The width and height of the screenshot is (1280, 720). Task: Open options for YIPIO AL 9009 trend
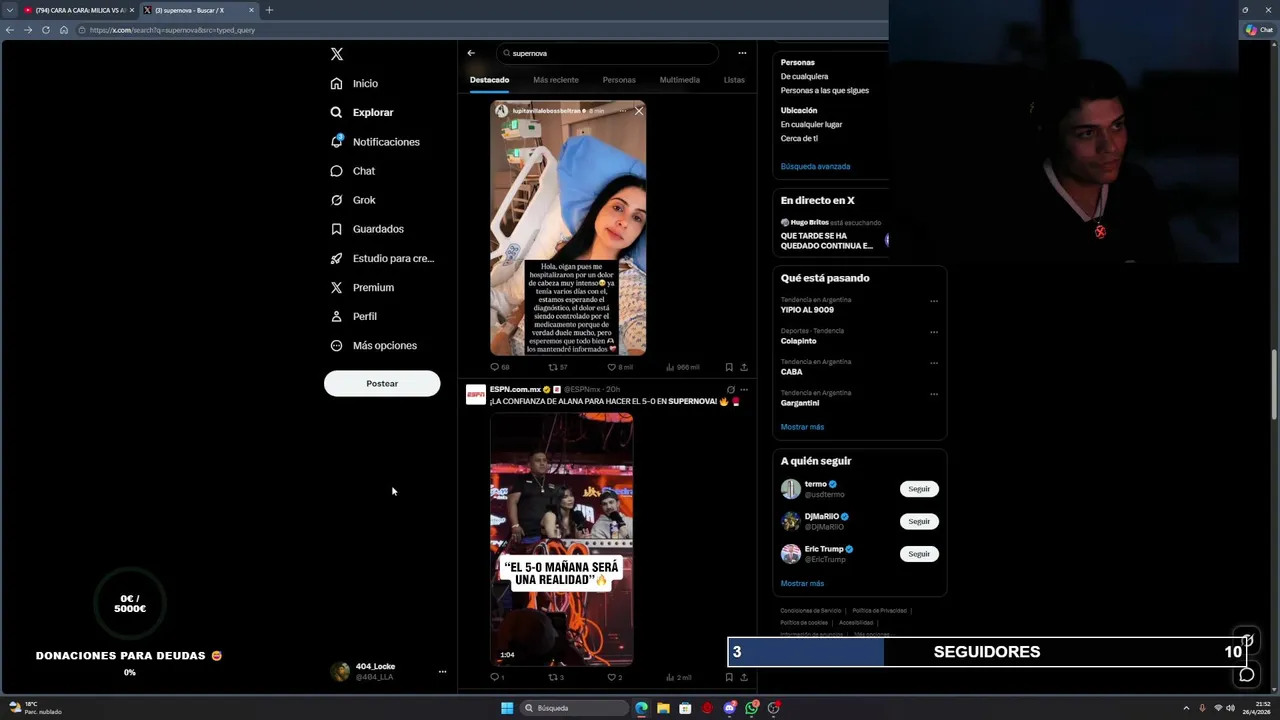tap(934, 301)
